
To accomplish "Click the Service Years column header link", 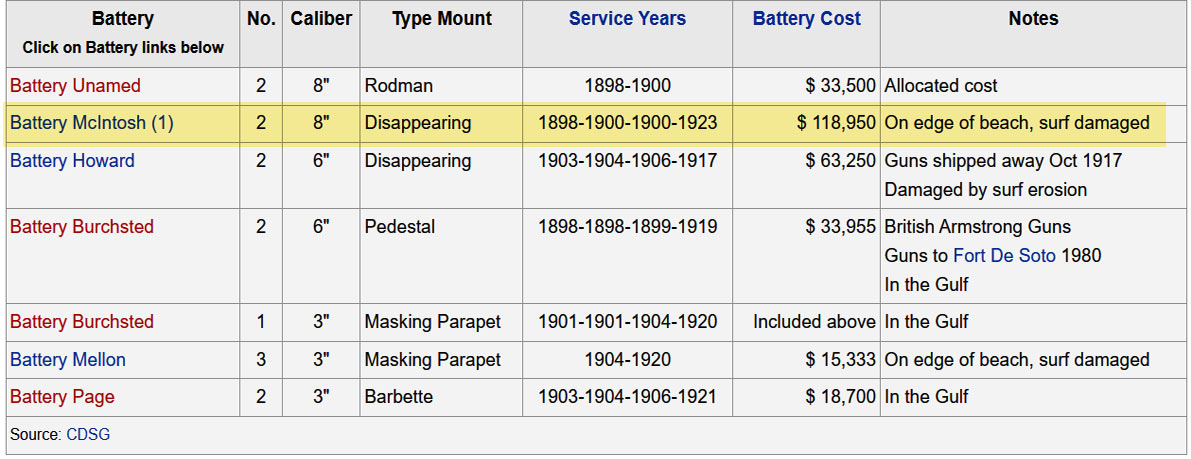I will (x=627, y=19).
